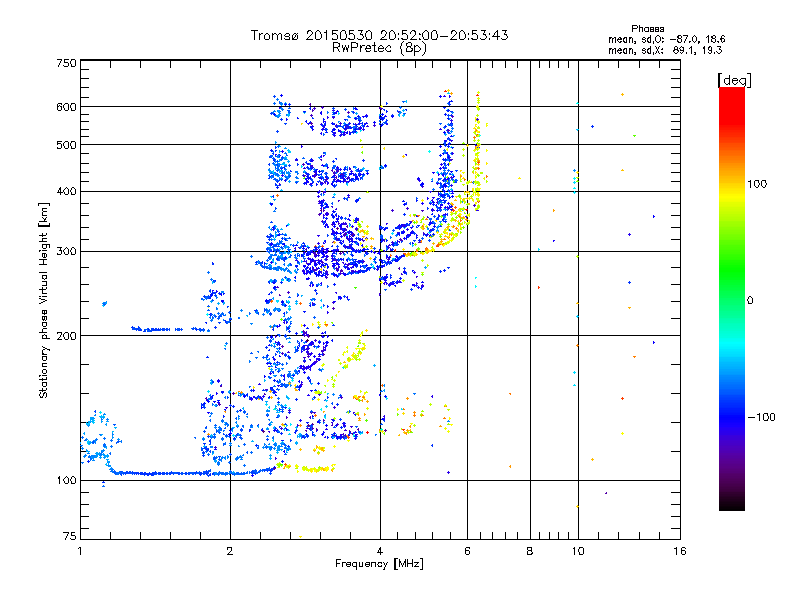
Task: Click the y-axis label '400'
Action: [66, 192]
